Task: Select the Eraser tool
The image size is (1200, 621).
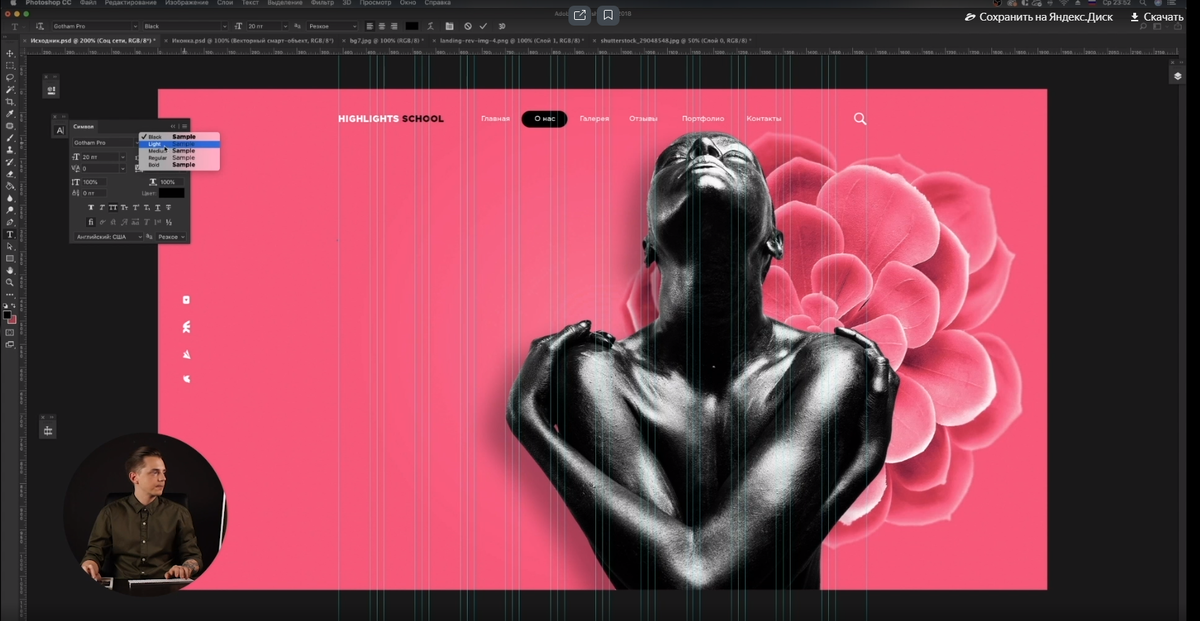Action: 10,174
